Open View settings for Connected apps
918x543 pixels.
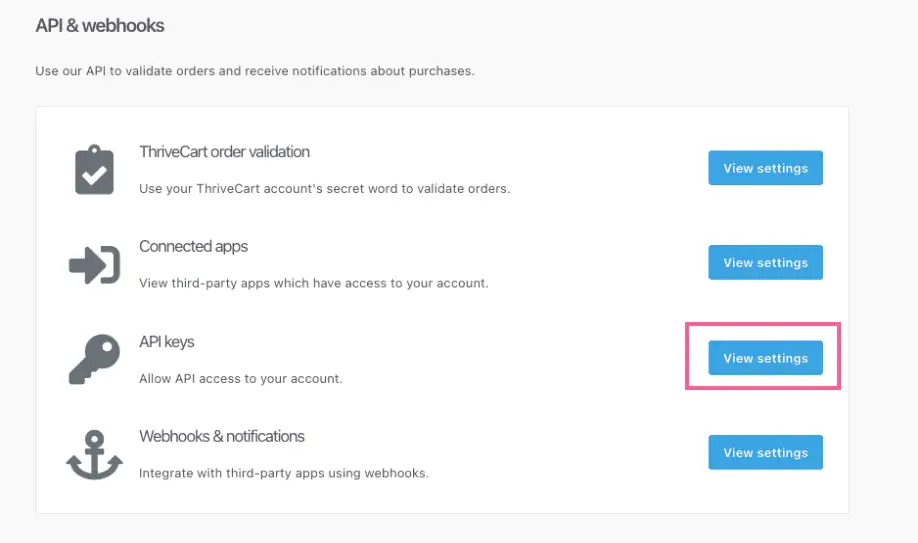click(765, 262)
